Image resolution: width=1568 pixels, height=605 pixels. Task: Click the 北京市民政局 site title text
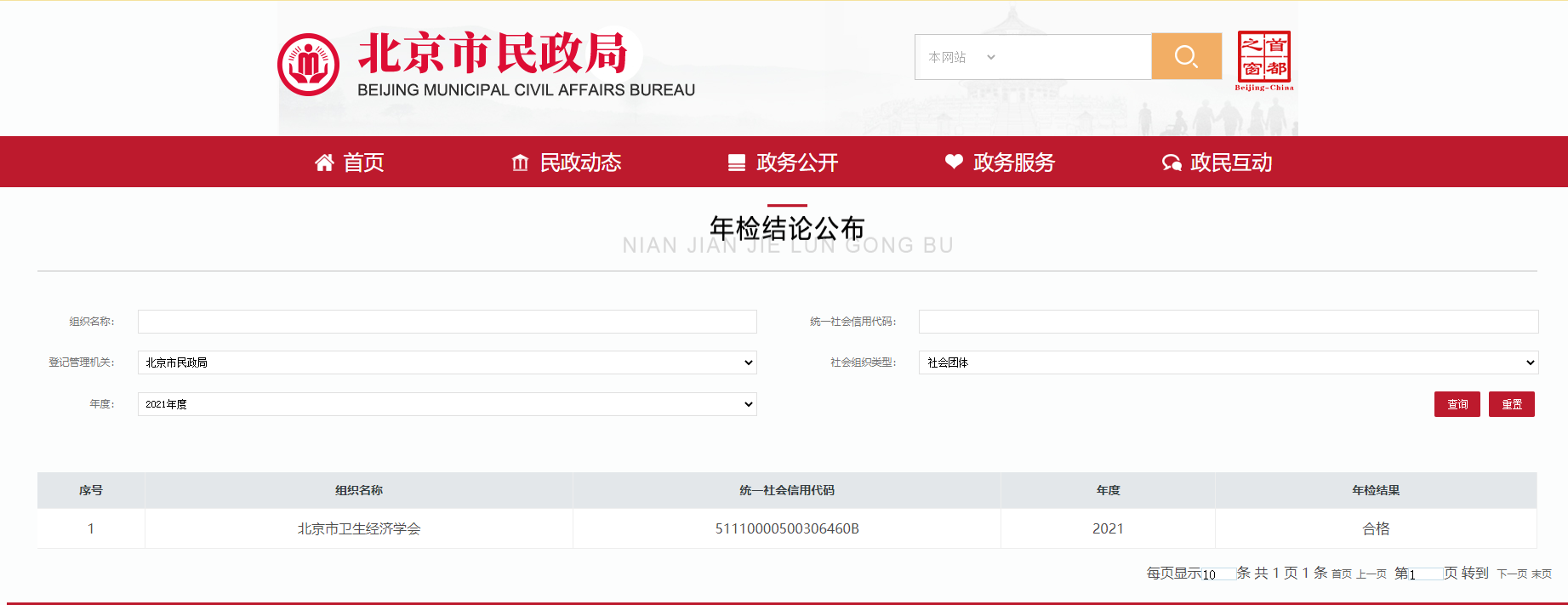click(493, 53)
